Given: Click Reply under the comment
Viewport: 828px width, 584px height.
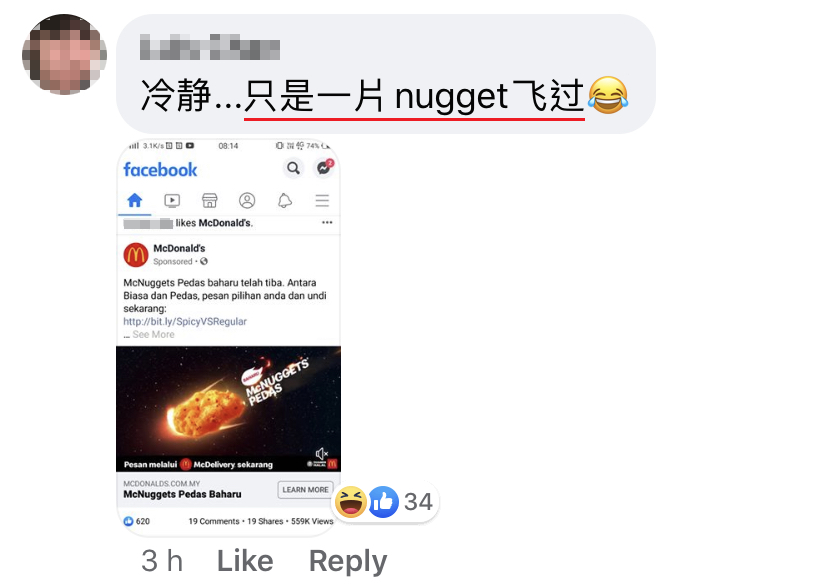Looking at the screenshot, I should (x=348, y=561).
